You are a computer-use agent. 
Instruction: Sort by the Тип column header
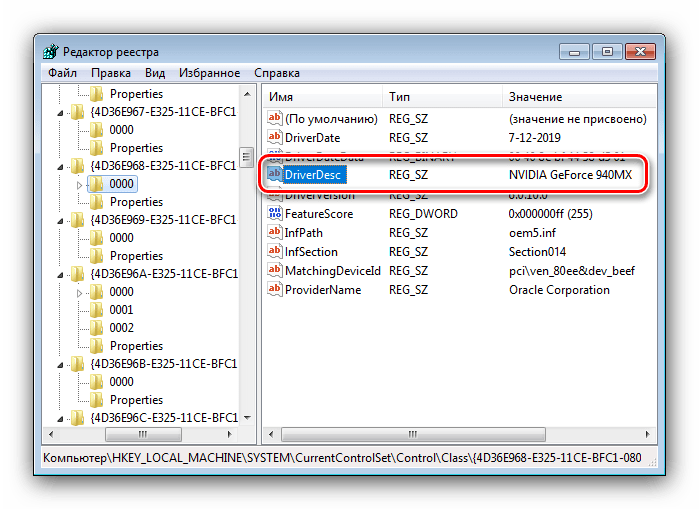[442, 97]
